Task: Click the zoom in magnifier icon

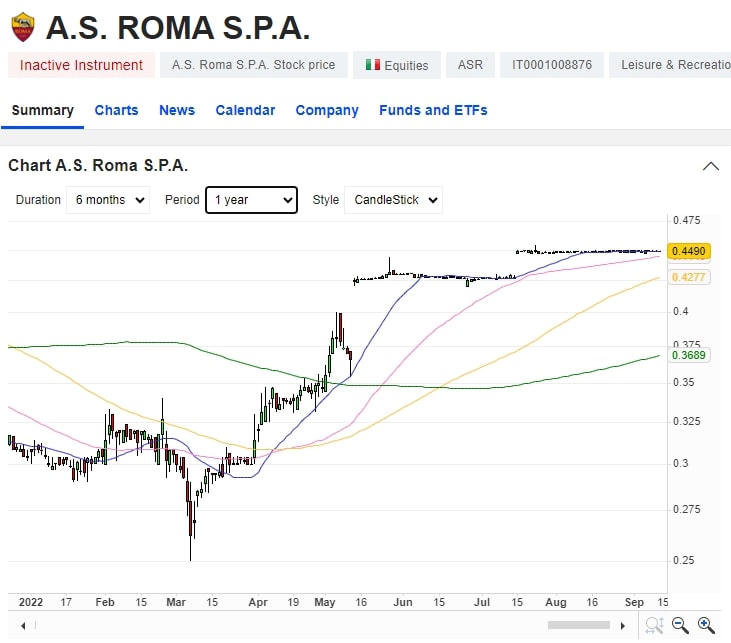Action: click(x=706, y=625)
